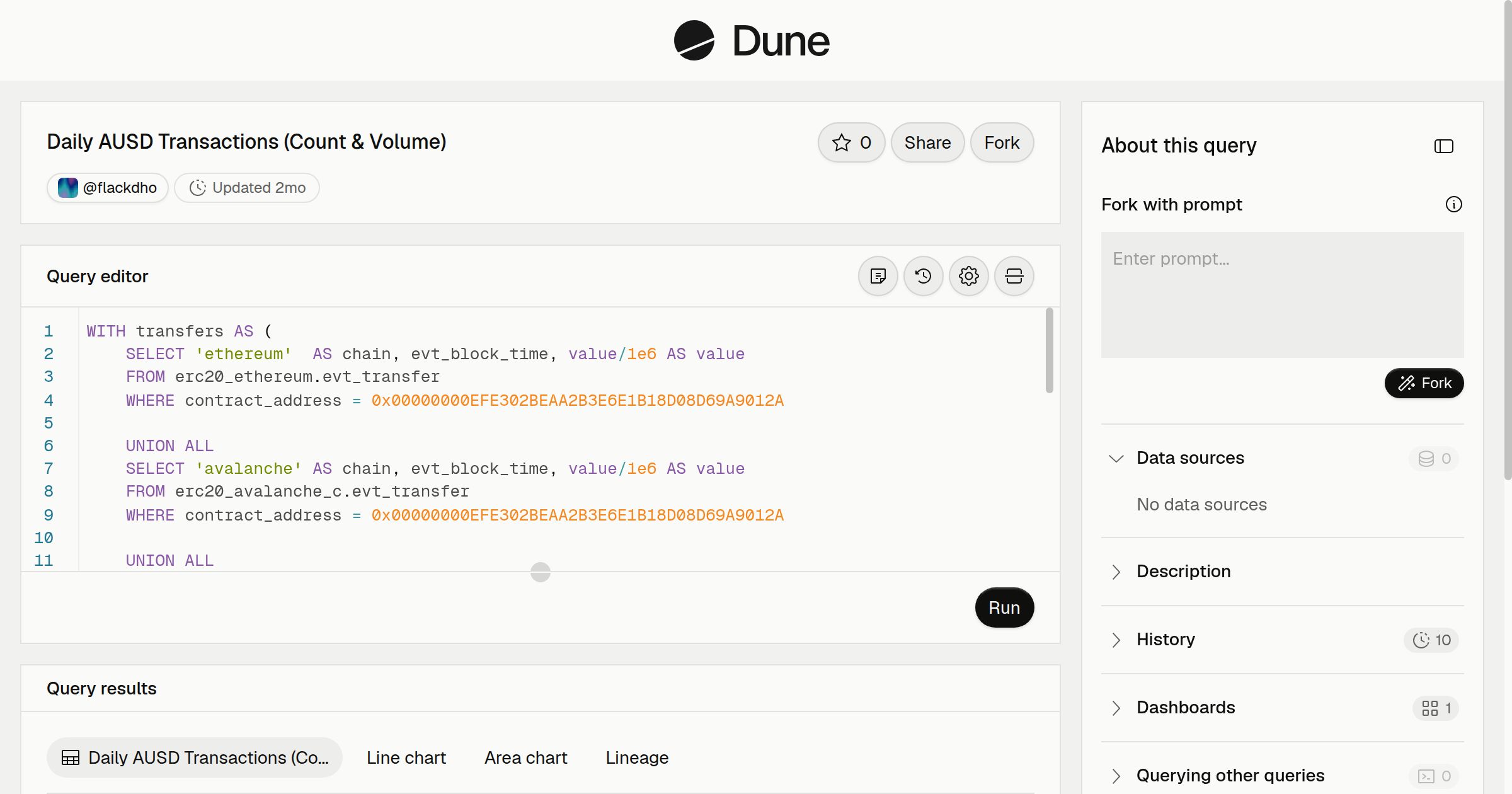Viewport: 1512px width, 794px height.
Task: Collapse the About this query sidebar
Action: [1444, 146]
